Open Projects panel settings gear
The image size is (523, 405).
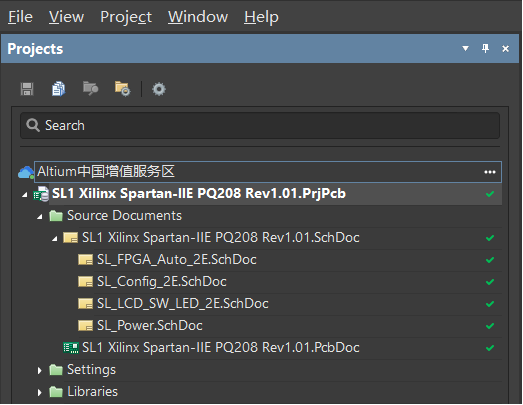[x=159, y=89]
